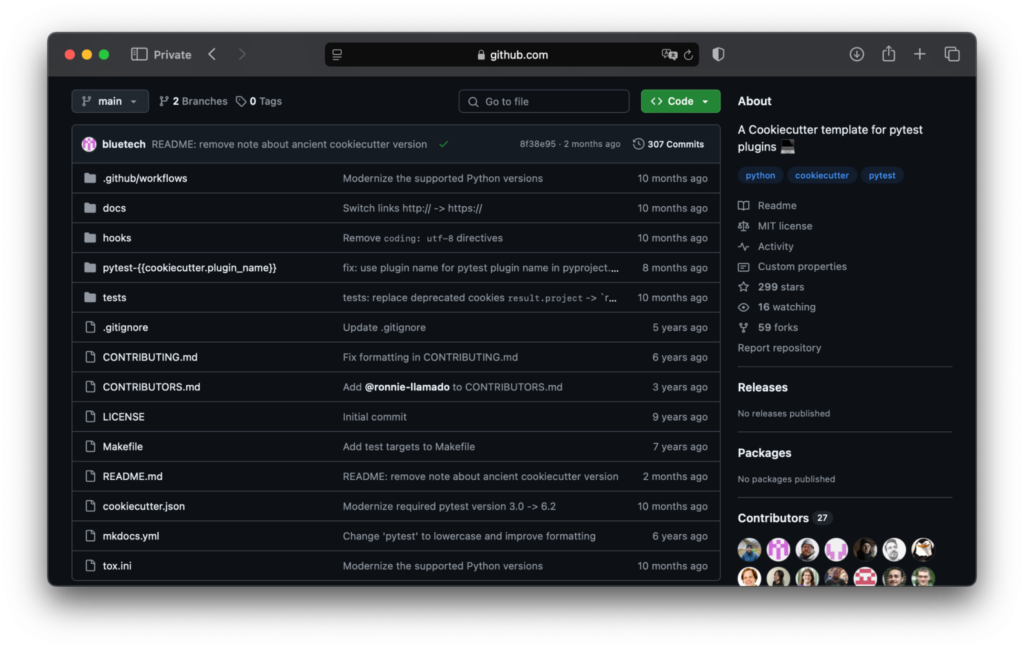
Task: Open the Safari downloads icon
Action: coord(857,55)
